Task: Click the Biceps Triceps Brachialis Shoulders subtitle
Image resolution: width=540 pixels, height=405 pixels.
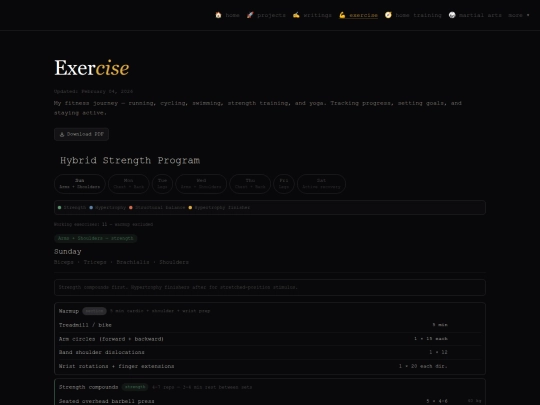Action: click(x=121, y=262)
